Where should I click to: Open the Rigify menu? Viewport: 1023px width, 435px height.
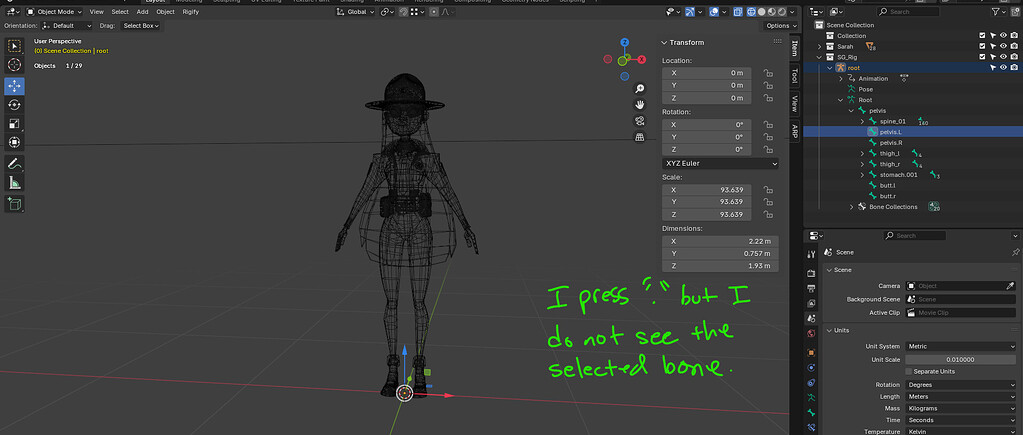tap(191, 12)
